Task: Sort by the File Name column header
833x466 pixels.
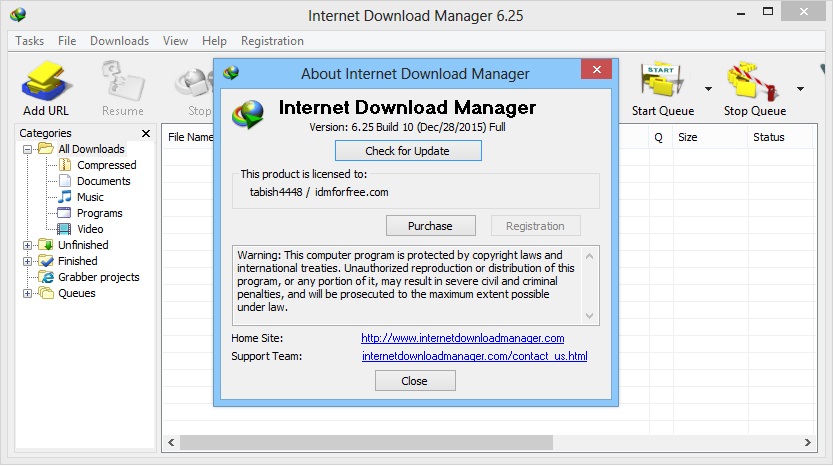Action: (190, 137)
